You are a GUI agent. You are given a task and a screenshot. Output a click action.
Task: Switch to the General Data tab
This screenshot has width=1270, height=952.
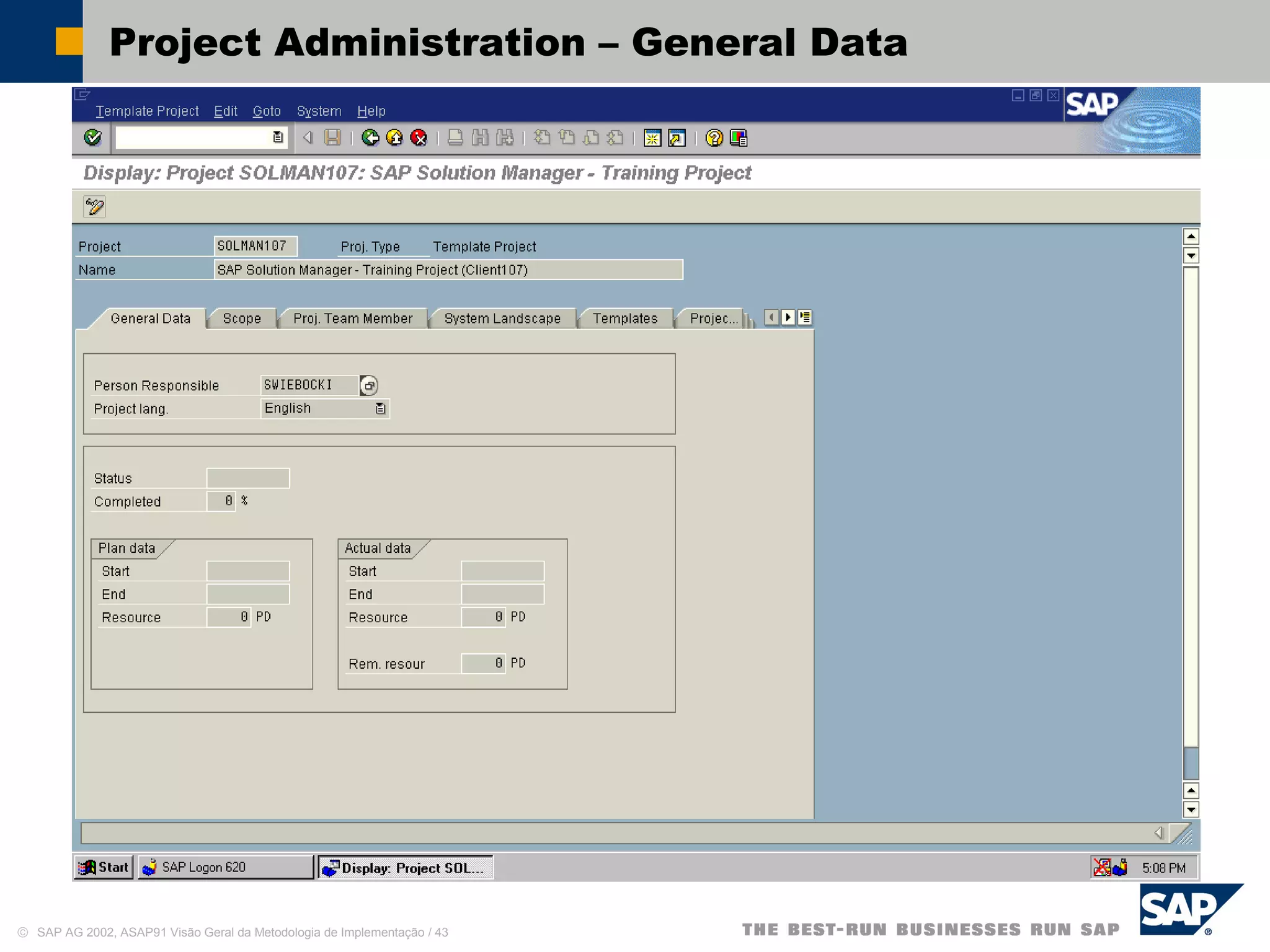150,319
